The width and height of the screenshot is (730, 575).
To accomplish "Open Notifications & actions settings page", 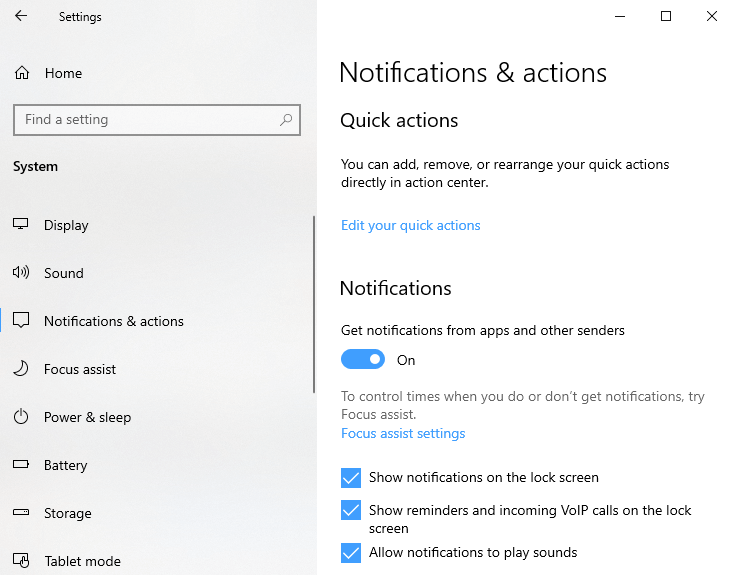I will [113, 321].
